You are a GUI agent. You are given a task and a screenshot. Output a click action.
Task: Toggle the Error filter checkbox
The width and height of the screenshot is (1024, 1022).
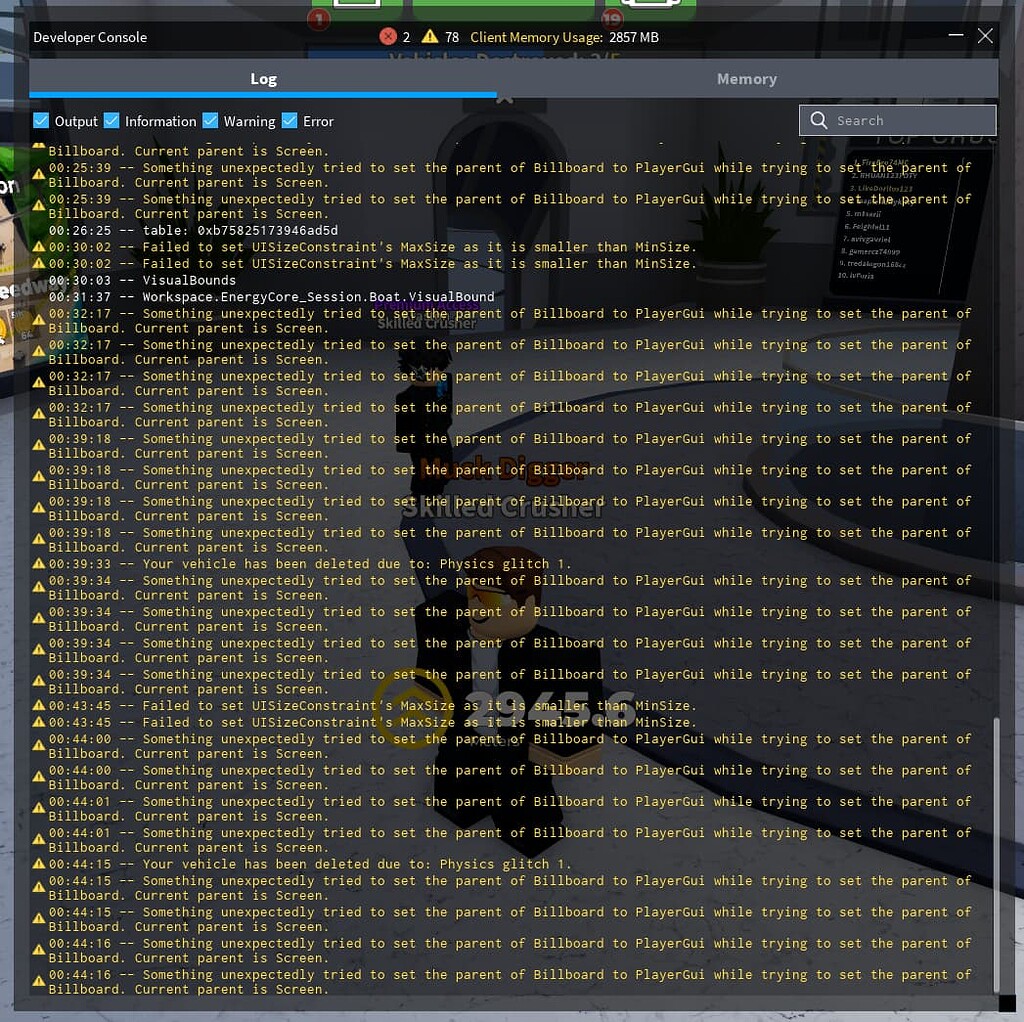tap(289, 121)
